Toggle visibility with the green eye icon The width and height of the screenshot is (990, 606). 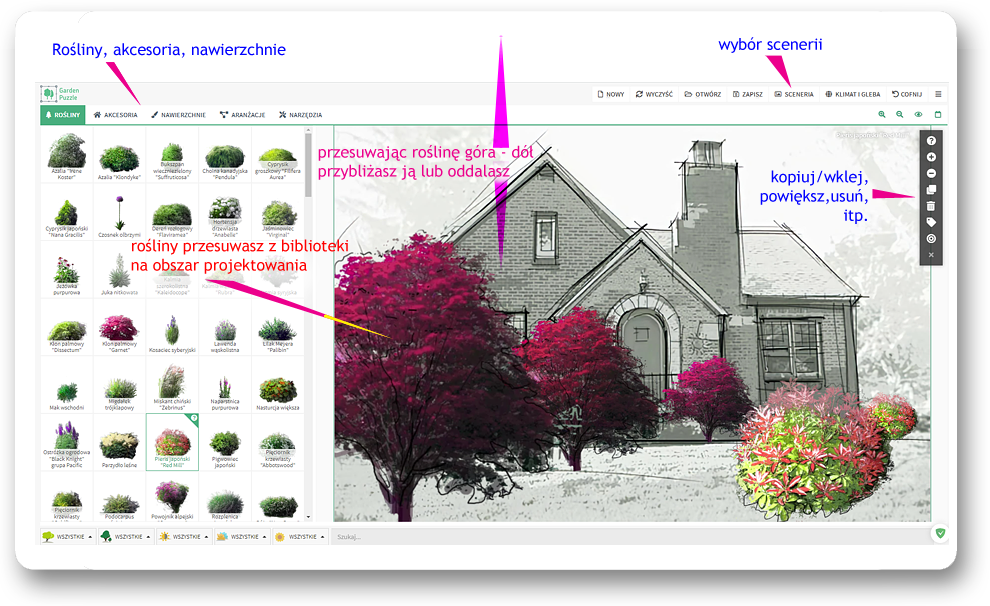(919, 115)
